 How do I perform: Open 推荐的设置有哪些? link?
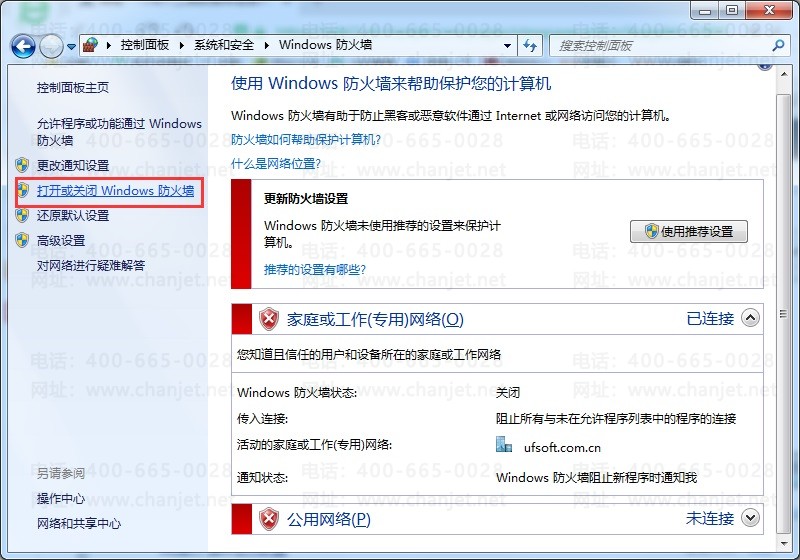(314, 269)
